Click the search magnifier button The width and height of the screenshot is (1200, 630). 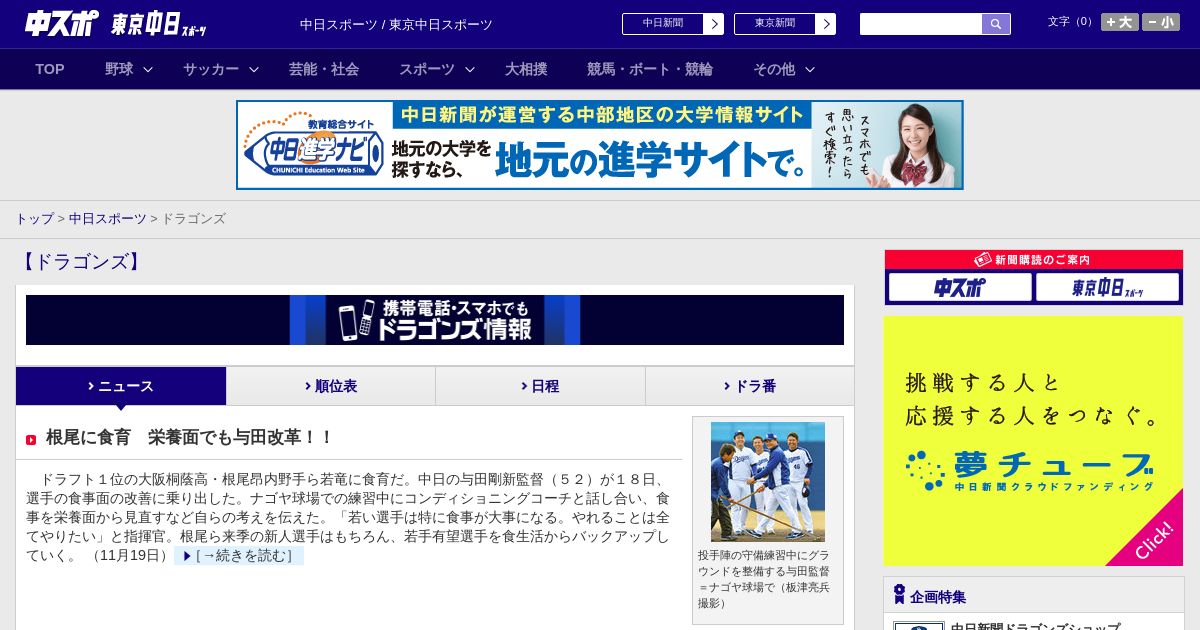[996, 24]
